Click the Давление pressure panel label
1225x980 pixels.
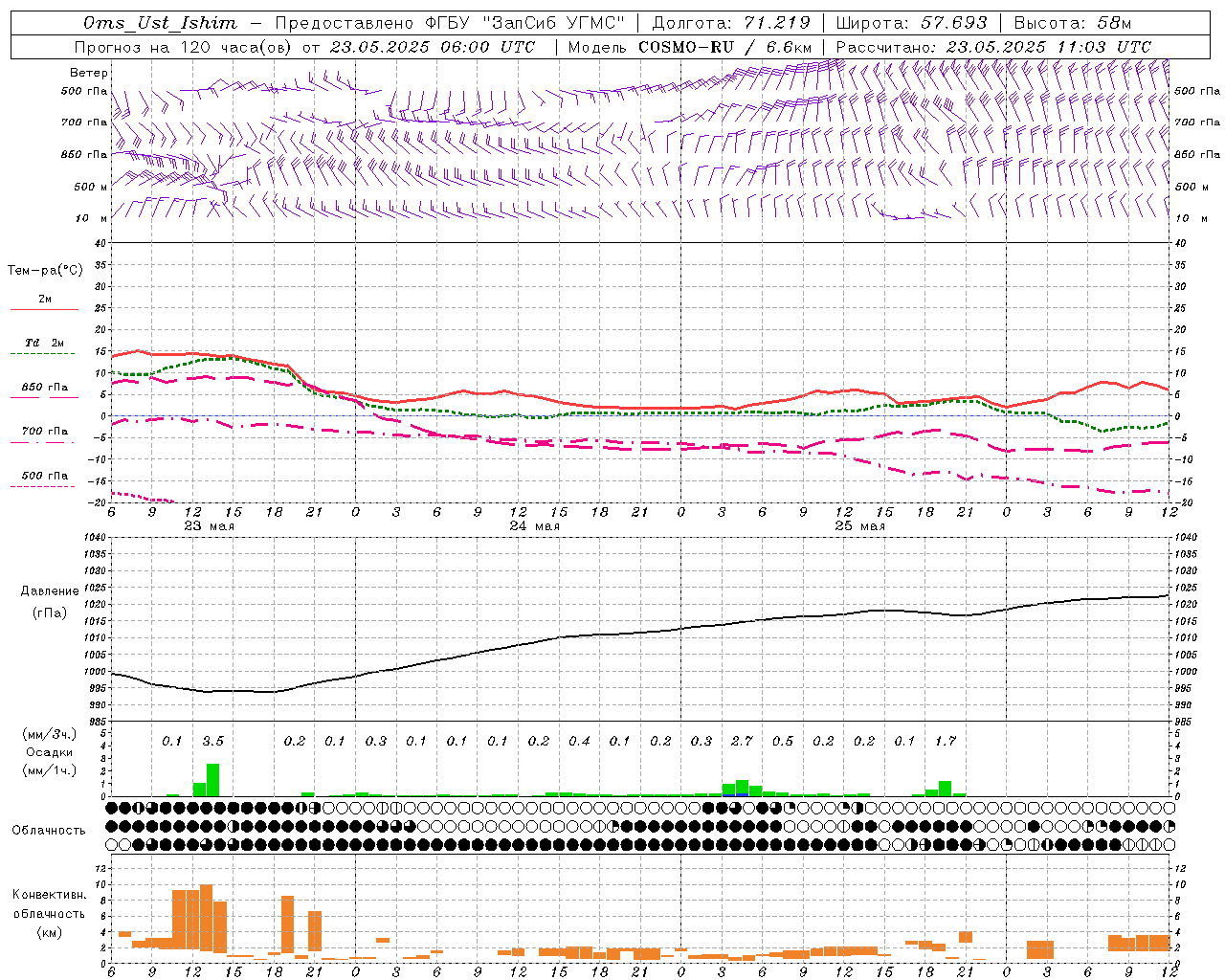point(49,590)
